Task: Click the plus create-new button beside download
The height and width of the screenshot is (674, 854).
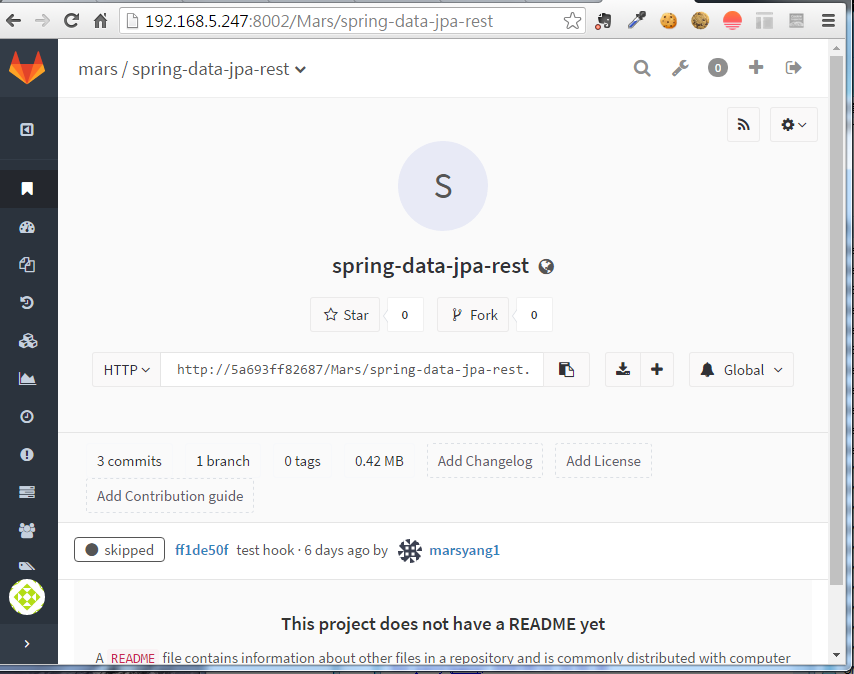Action: click(x=657, y=370)
